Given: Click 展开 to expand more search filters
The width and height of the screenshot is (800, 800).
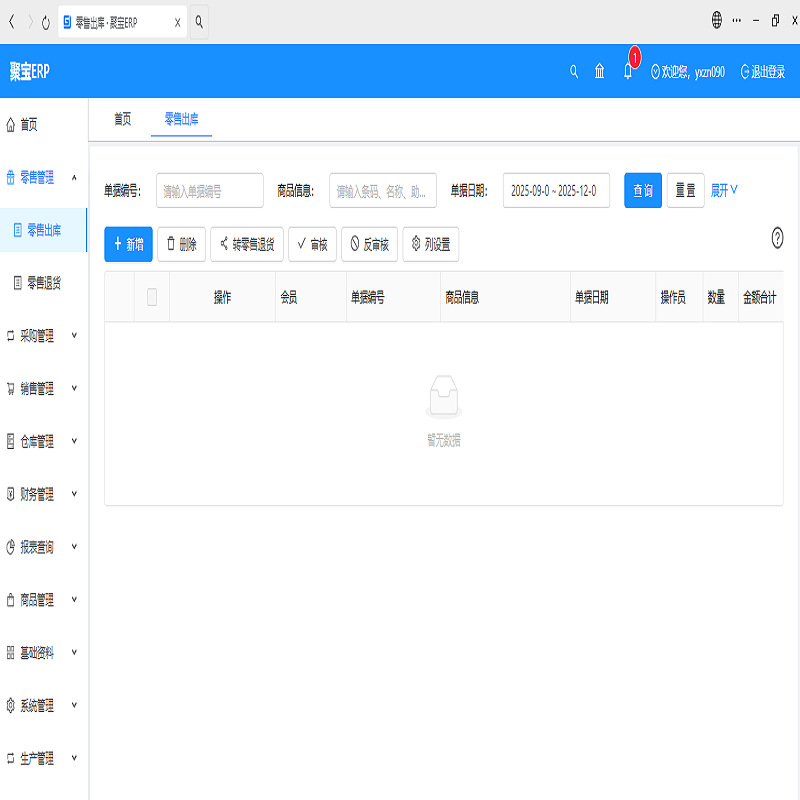Looking at the screenshot, I should tap(719, 190).
